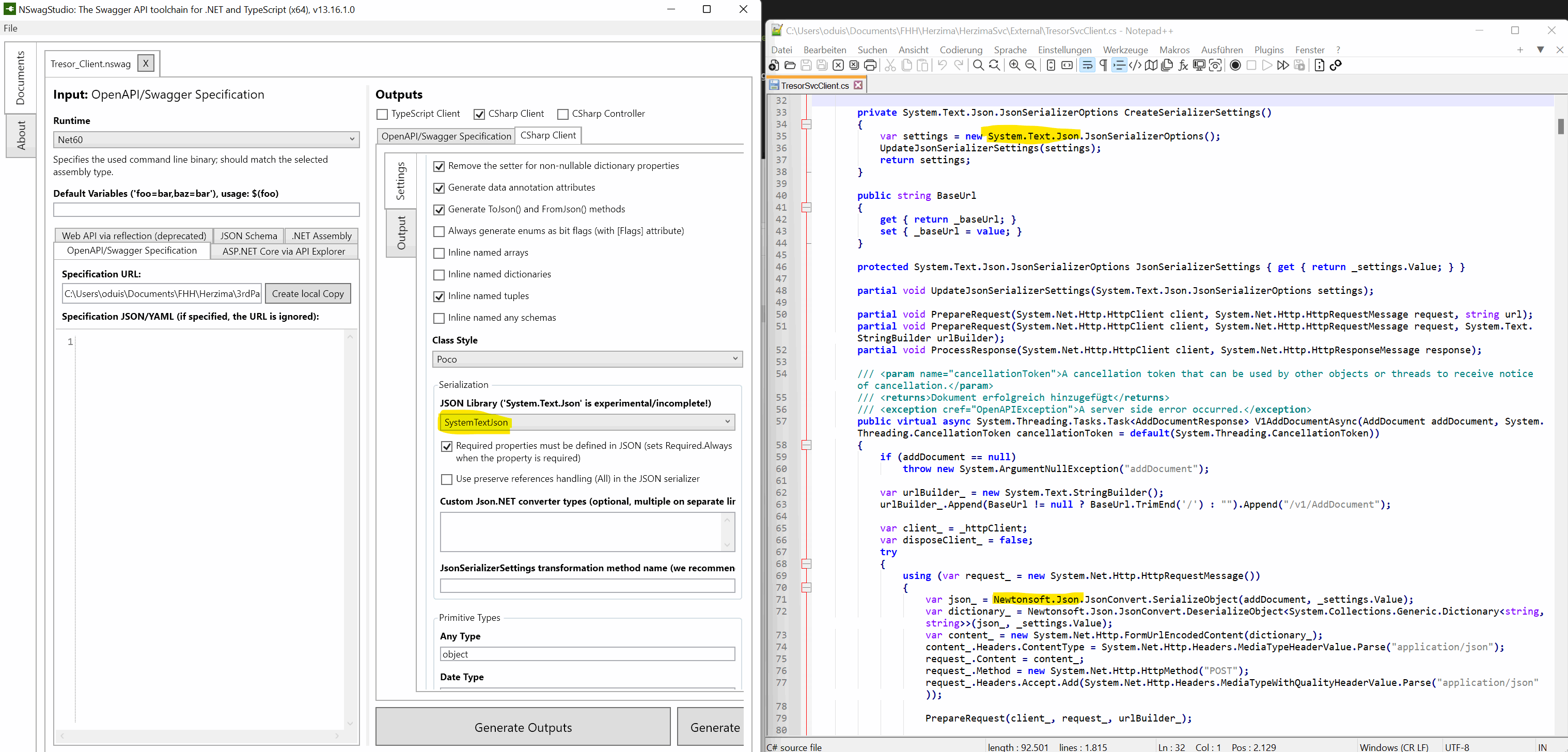
Task: Zoom in on the code using the magnifier-plus icon
Action: pyautogui.click(x=1014, y=65)
